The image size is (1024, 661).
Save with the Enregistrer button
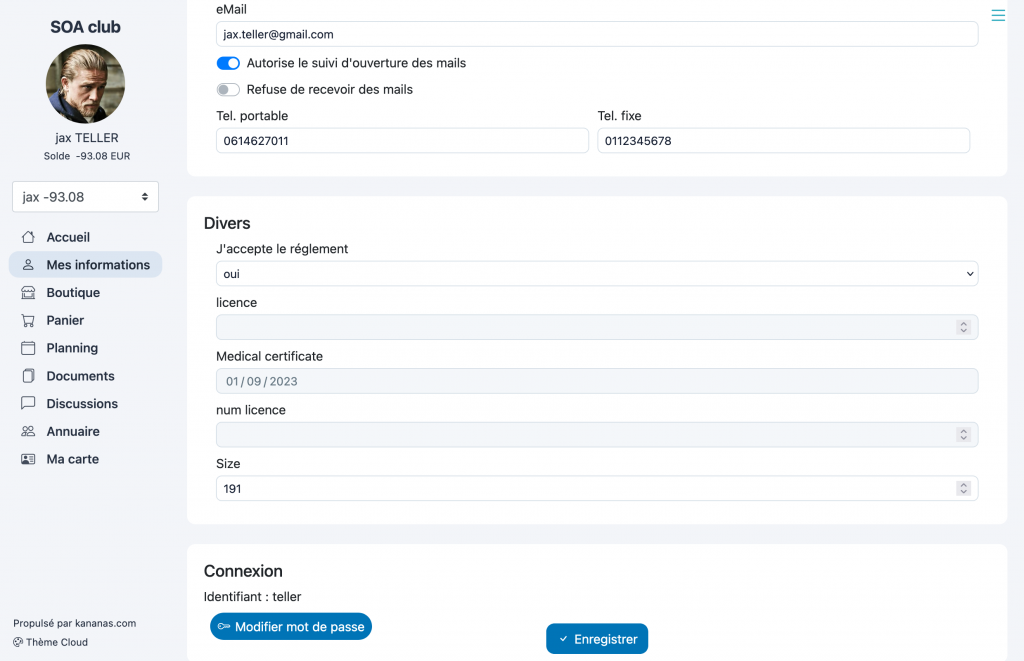(597, 639)
